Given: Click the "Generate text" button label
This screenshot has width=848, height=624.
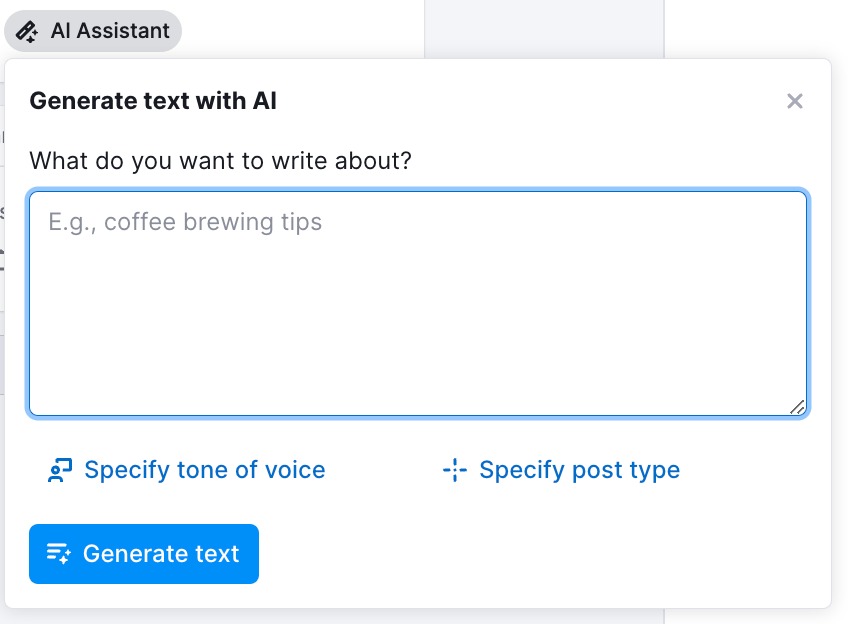Looking at the screenshot, I should [x=161, y=554].
